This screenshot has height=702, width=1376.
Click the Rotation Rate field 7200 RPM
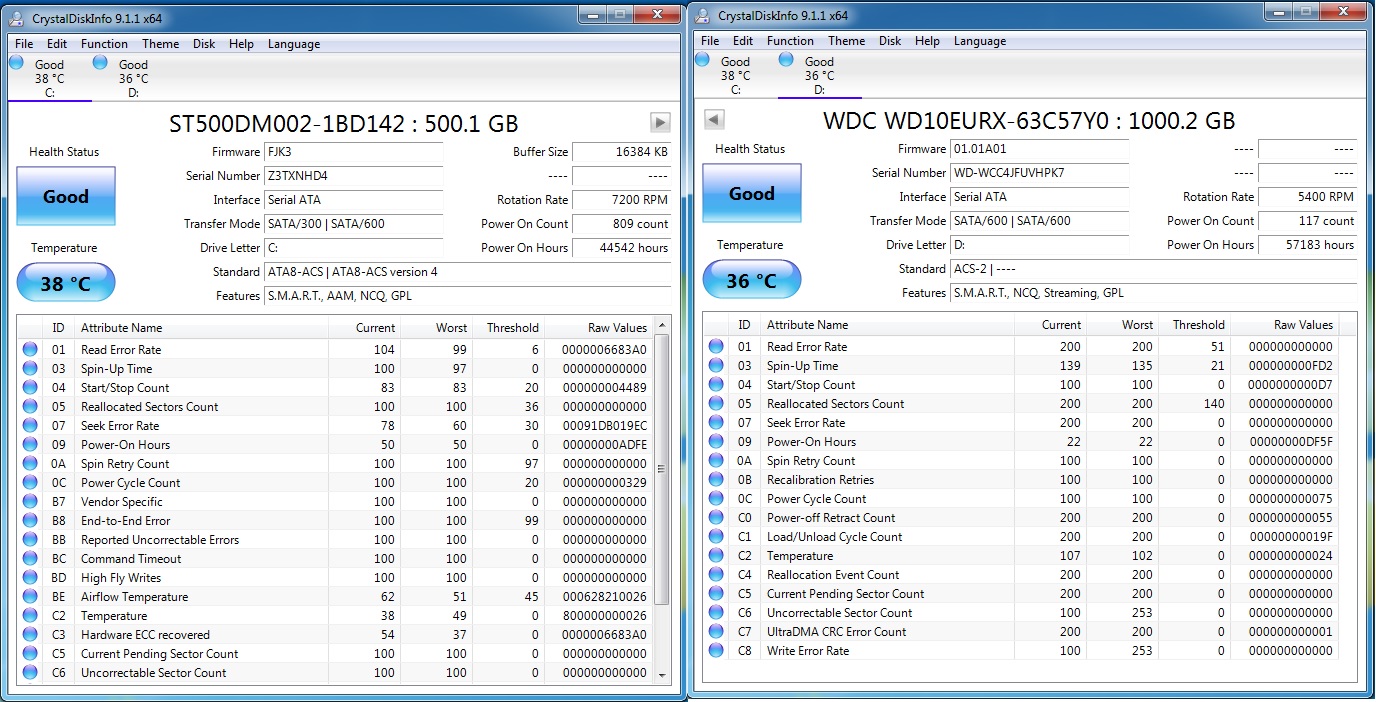tap(622, 200)
